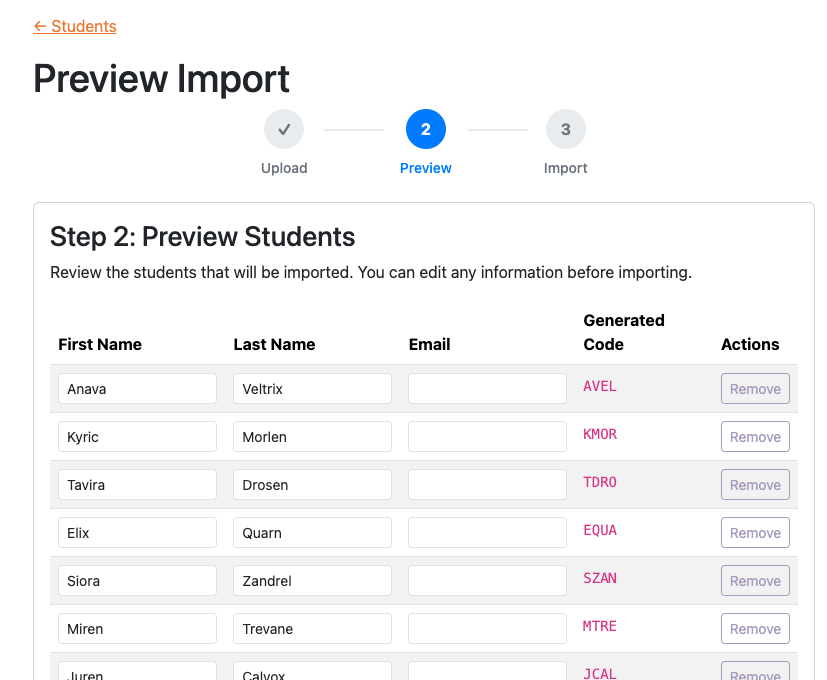Select the Last Name field showing Quarn
This screenshot has height=680, width=827.
(311, 532)
